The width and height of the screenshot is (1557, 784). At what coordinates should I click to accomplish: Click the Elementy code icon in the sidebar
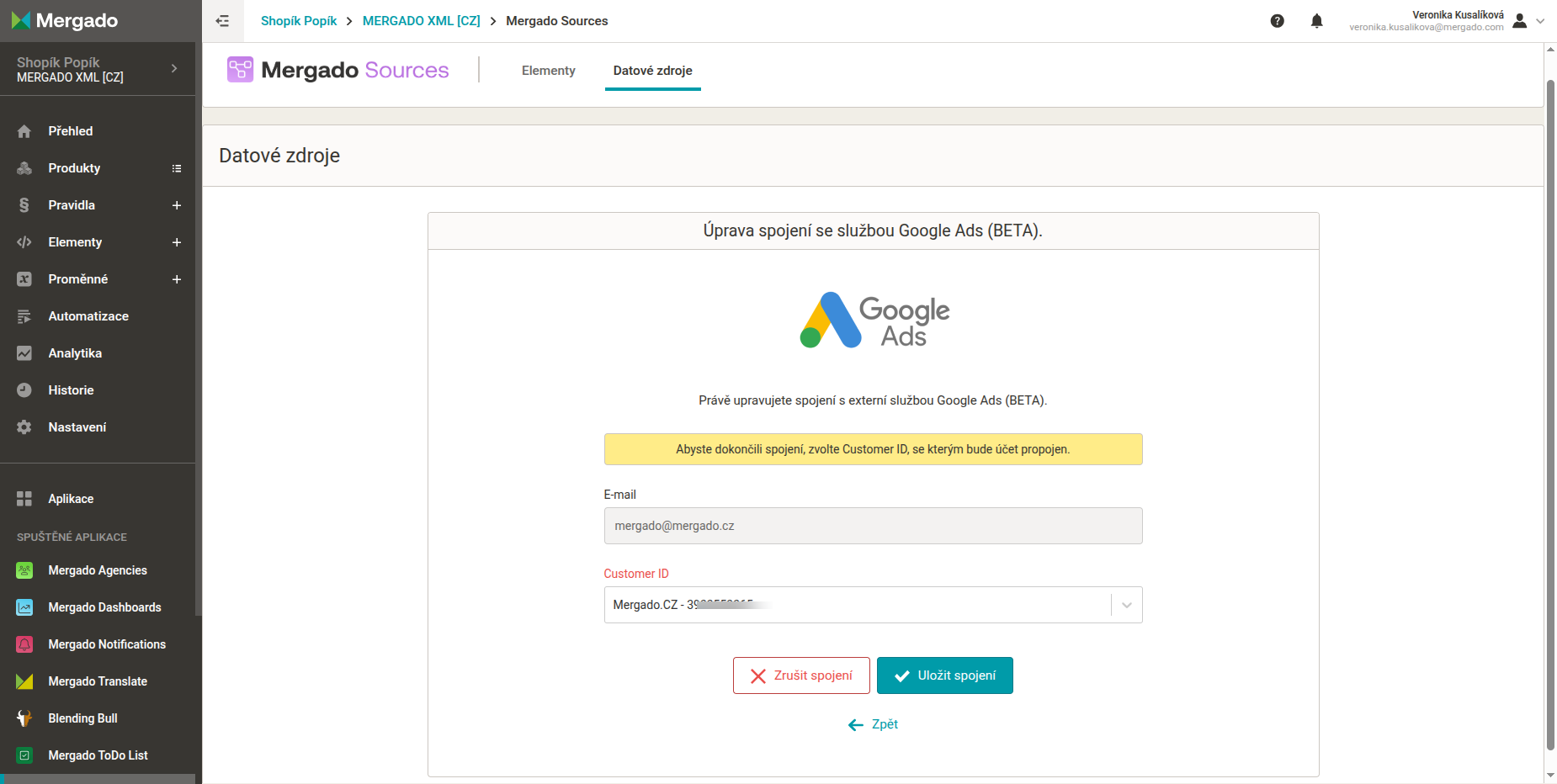tap(24, 242)
